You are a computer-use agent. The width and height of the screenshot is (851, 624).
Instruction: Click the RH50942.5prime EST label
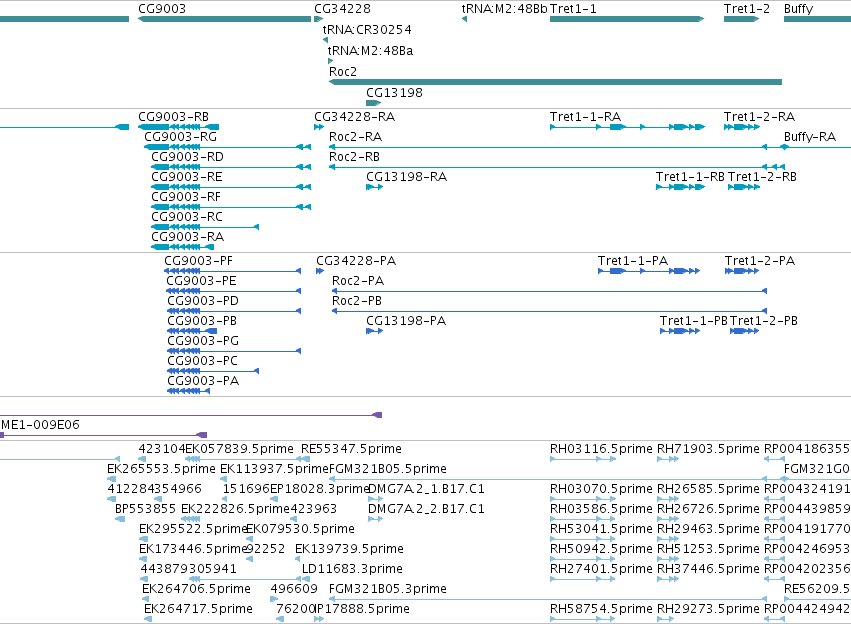601,550
